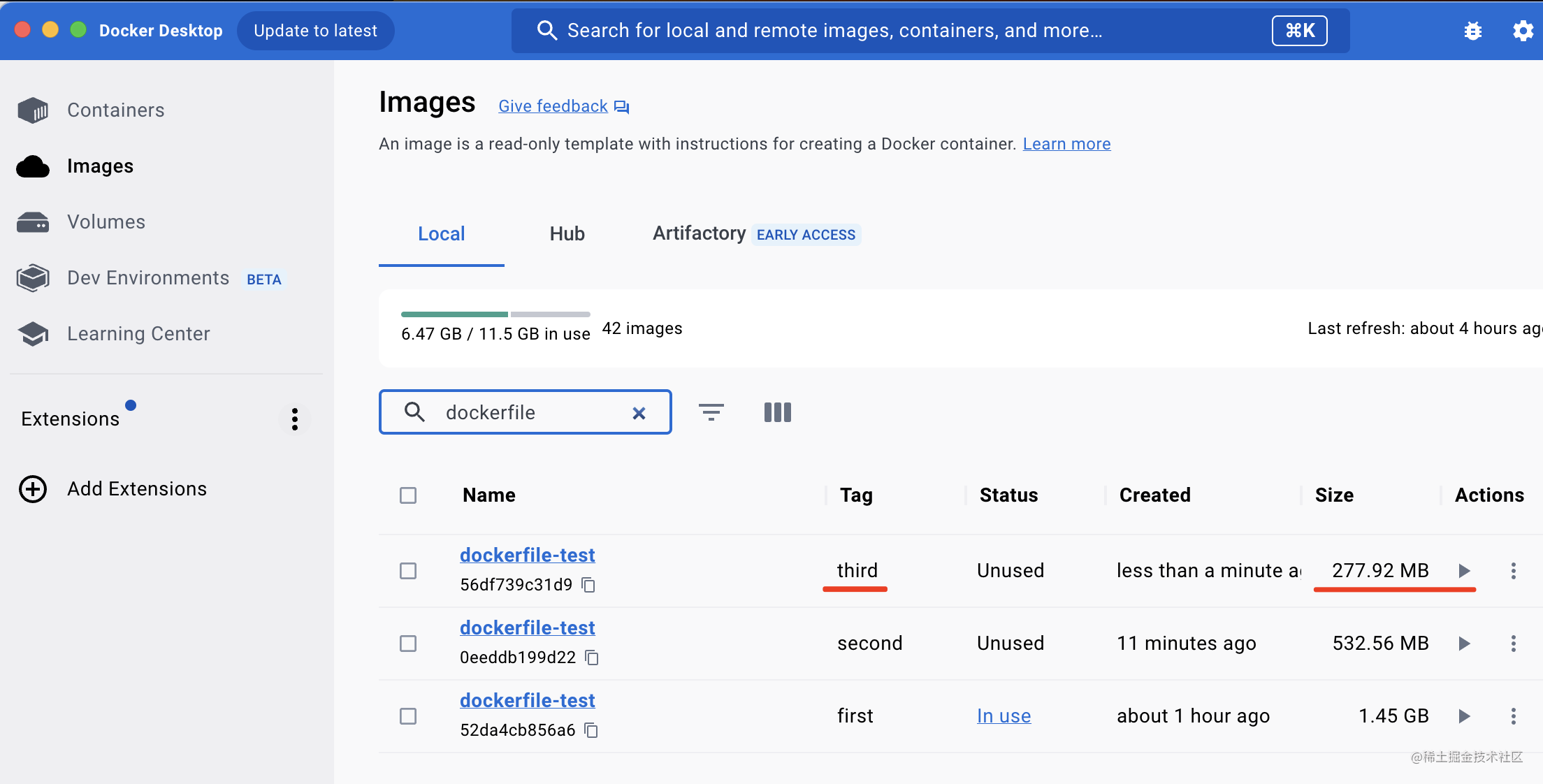Open more actions for the third image

click(x=1513, y=571)
